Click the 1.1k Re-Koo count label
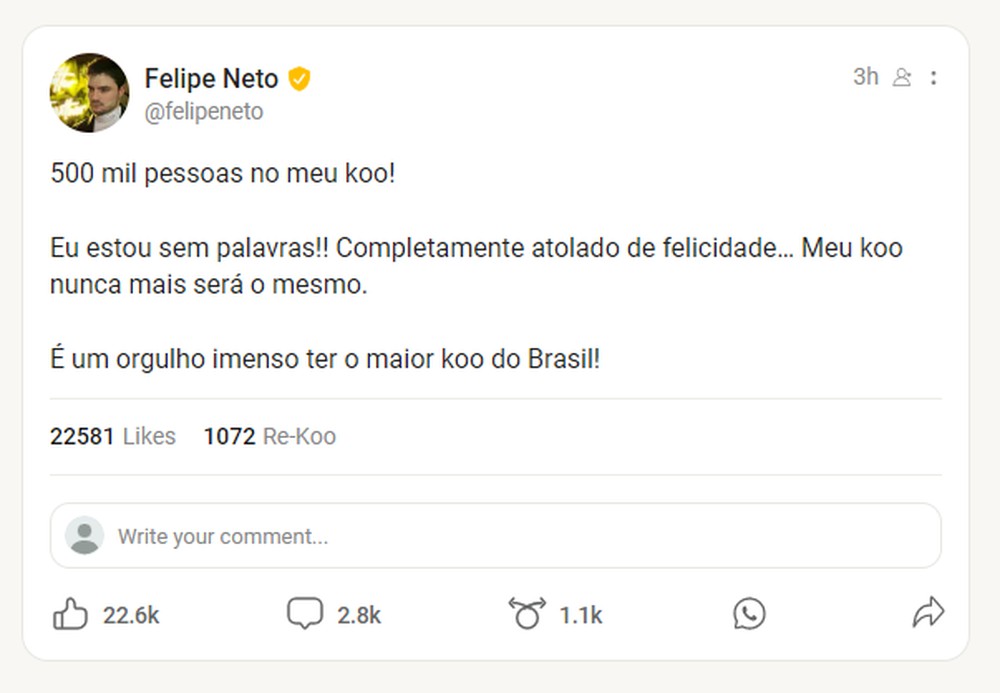1000x693 pixels. (x=581, y=616)
